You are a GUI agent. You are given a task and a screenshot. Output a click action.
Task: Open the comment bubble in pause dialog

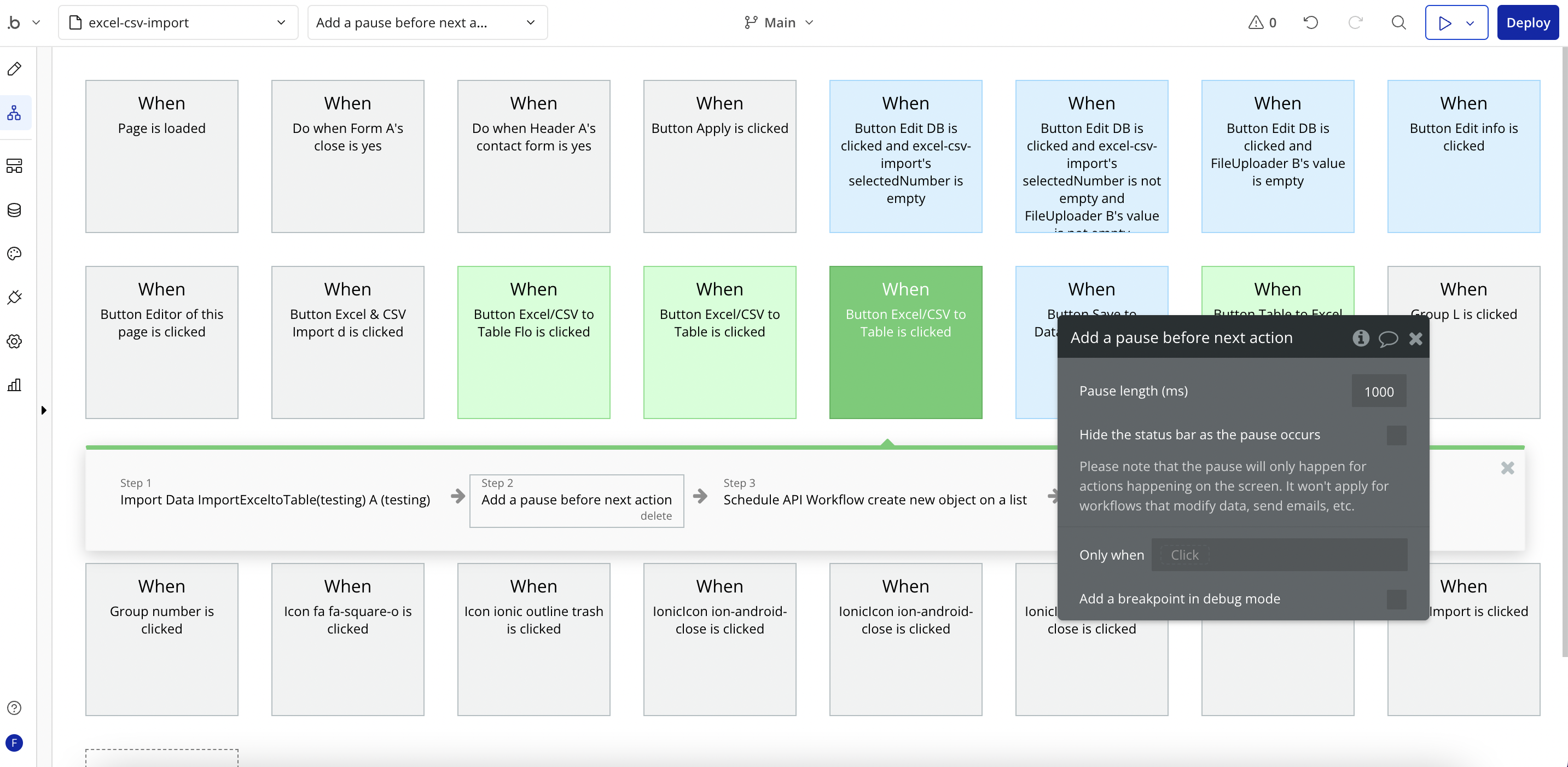click(x=1388, y=338)
